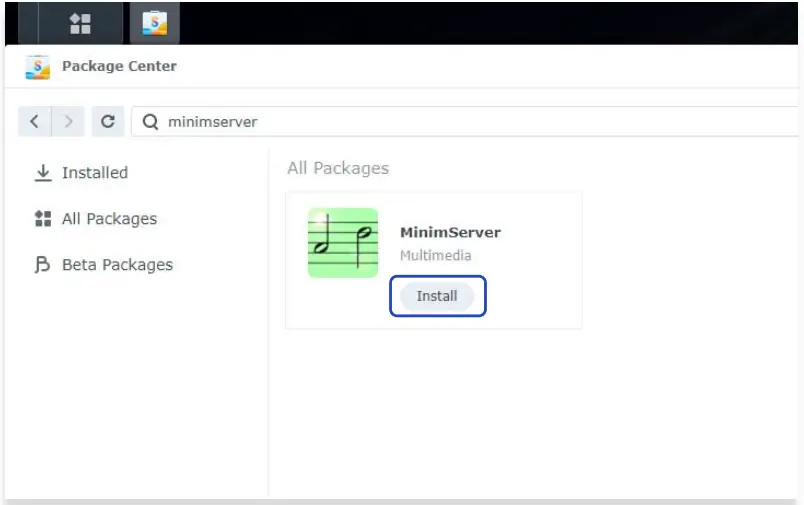Go back with the left arrow
Image resolution: width=804 pixels, height=505 pixels.
tap(34, 122)
